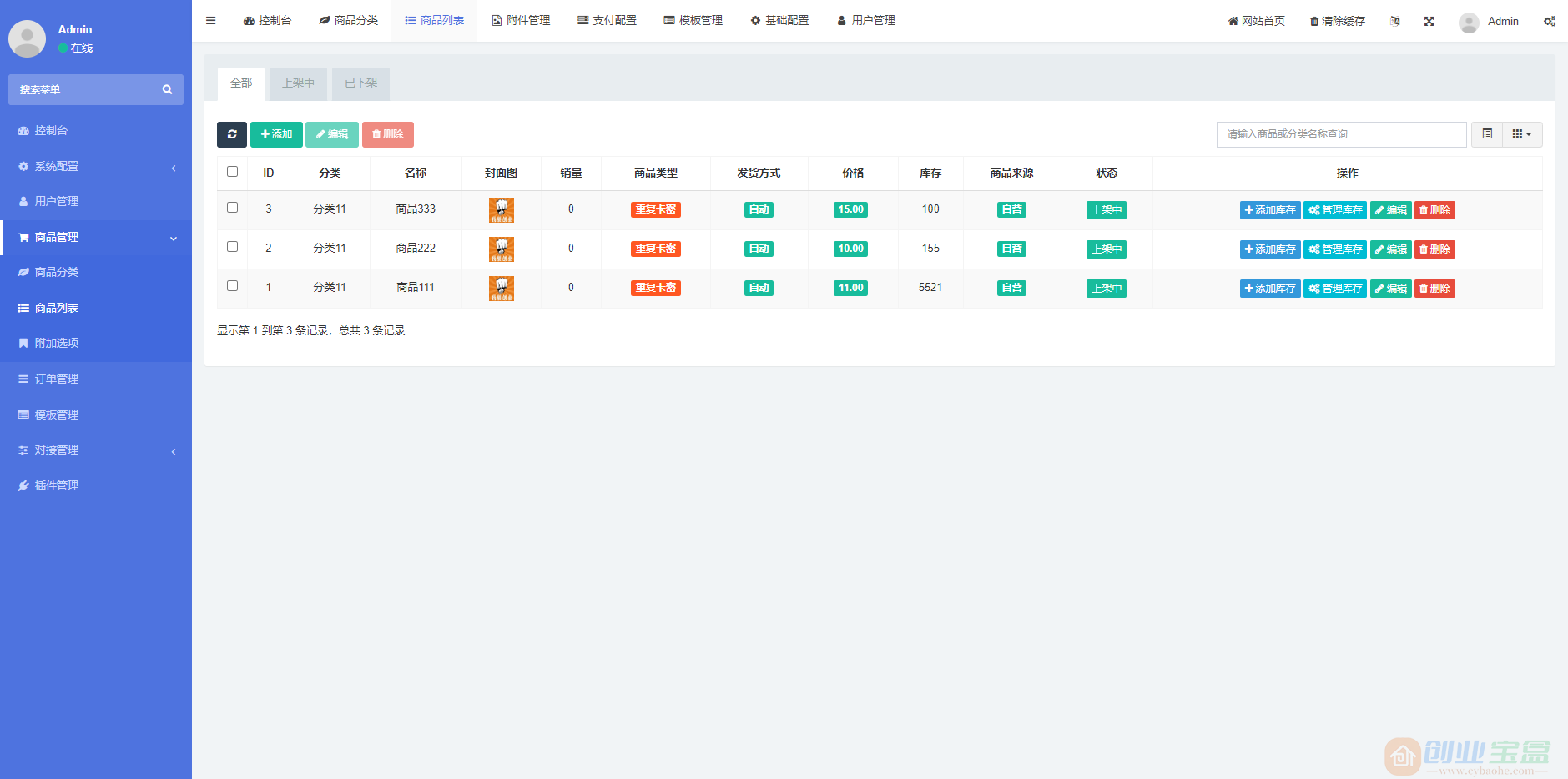The height and width of the screenshot is (779, 1568).
Task: Open the refresh icon button above the table
Action: (232, 134)
